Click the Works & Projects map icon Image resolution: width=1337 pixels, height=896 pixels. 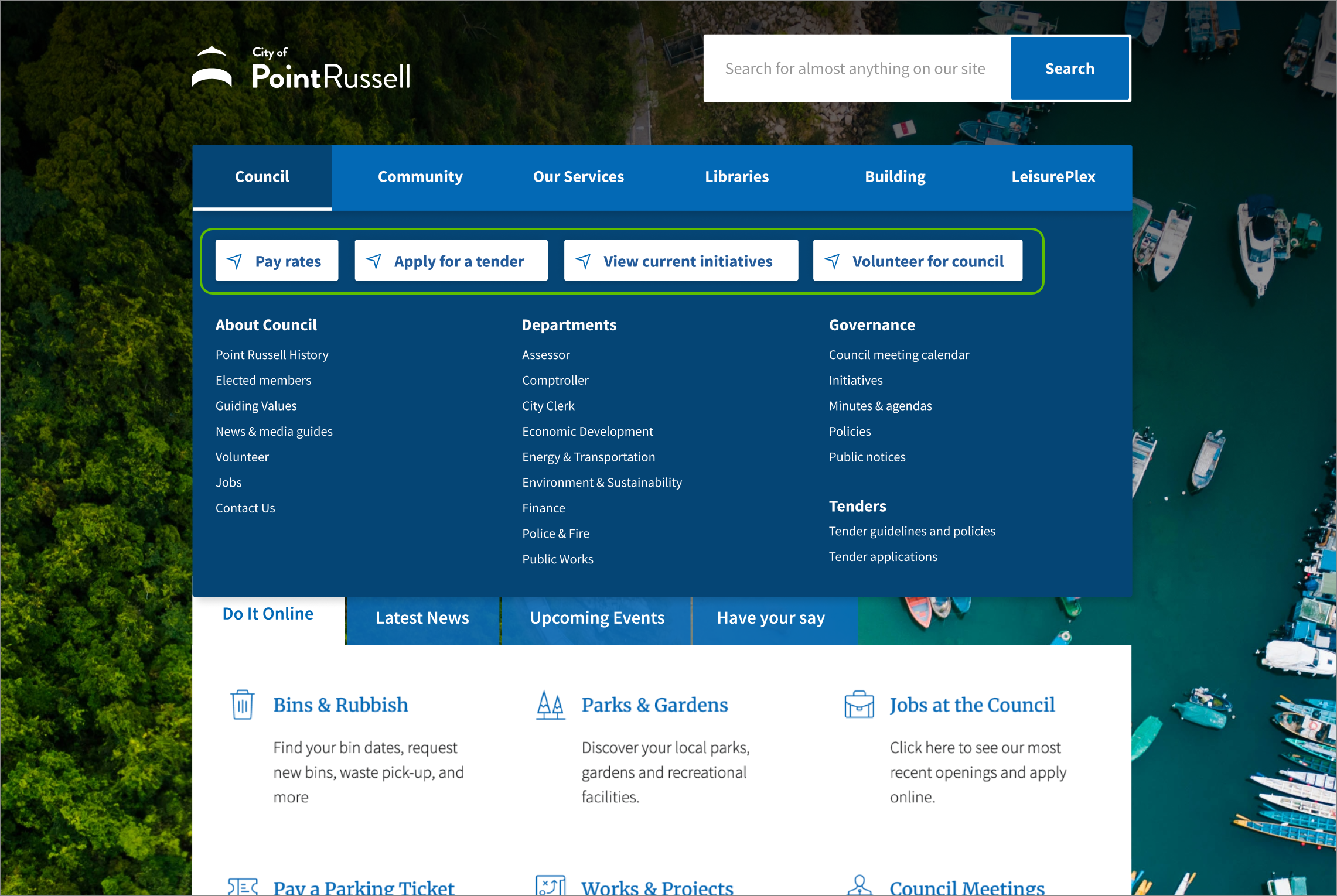click(x=550, y=885)
